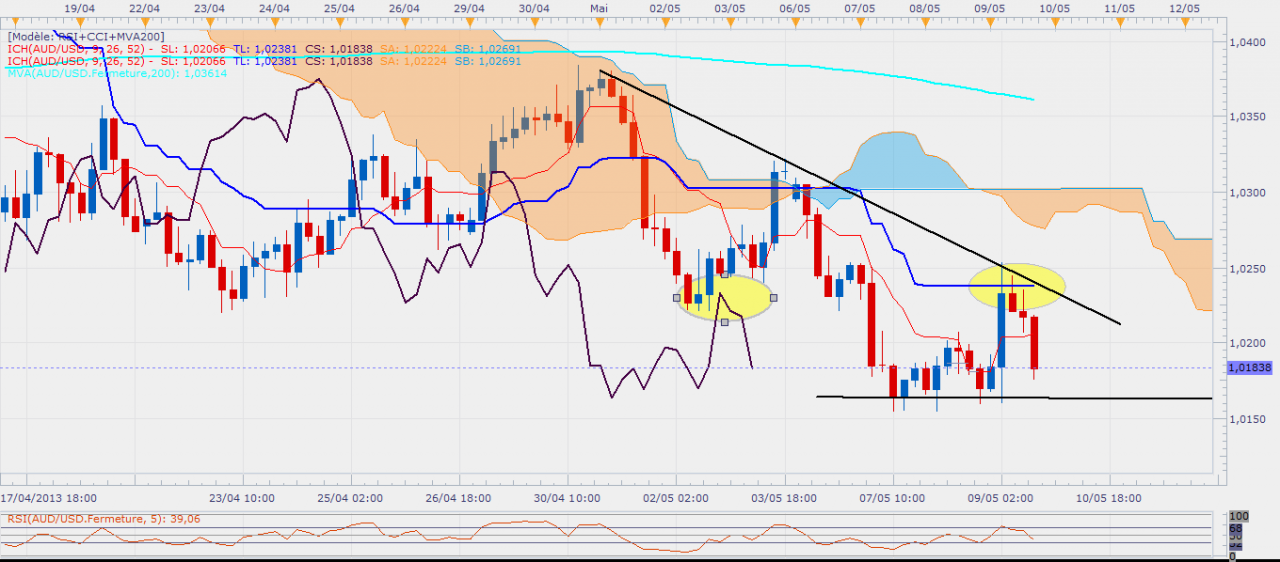The width and height of the screenshot is (1280, 562).
Task: Click the bottom resize handle of the selected ellipse
Action: [x=725, y=321]
